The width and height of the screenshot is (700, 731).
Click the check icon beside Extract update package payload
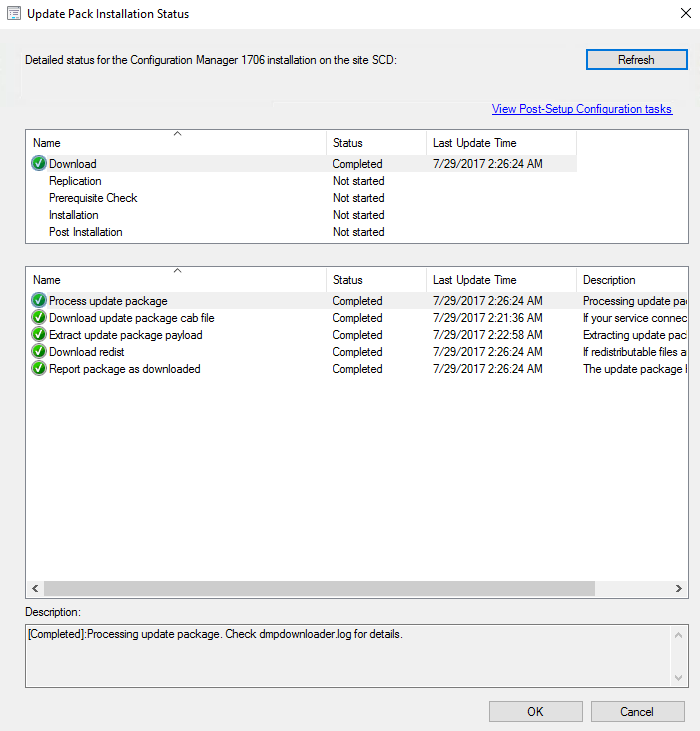pos(39,334)
